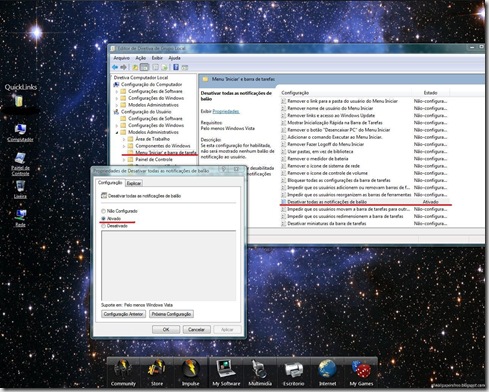Click the Próxima Configuração button
Viewport: 489px width, 392px height.
pos(171,314)
